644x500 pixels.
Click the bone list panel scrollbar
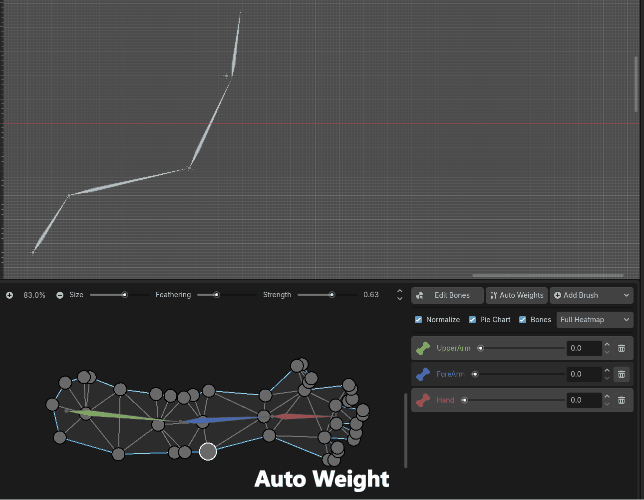[406, 430]
